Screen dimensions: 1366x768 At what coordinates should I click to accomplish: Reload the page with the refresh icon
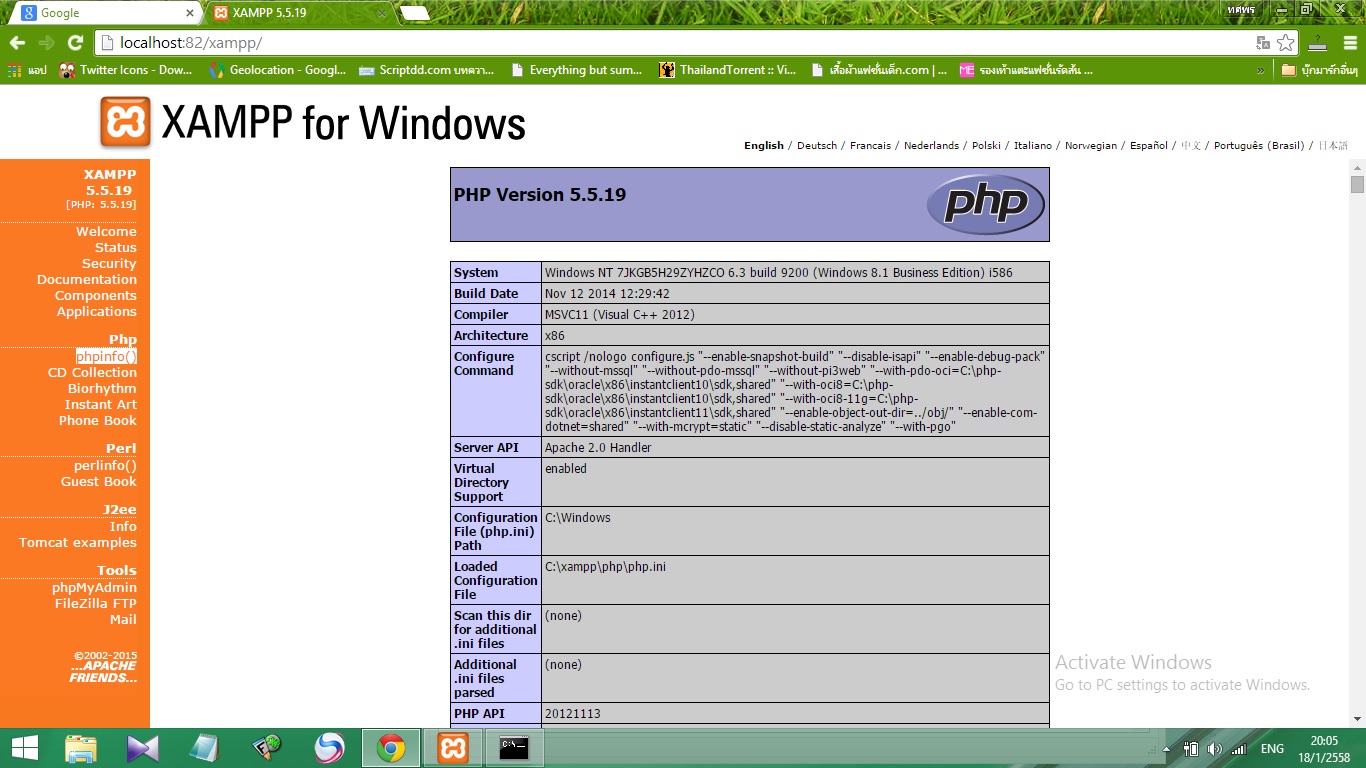[75, 43]
